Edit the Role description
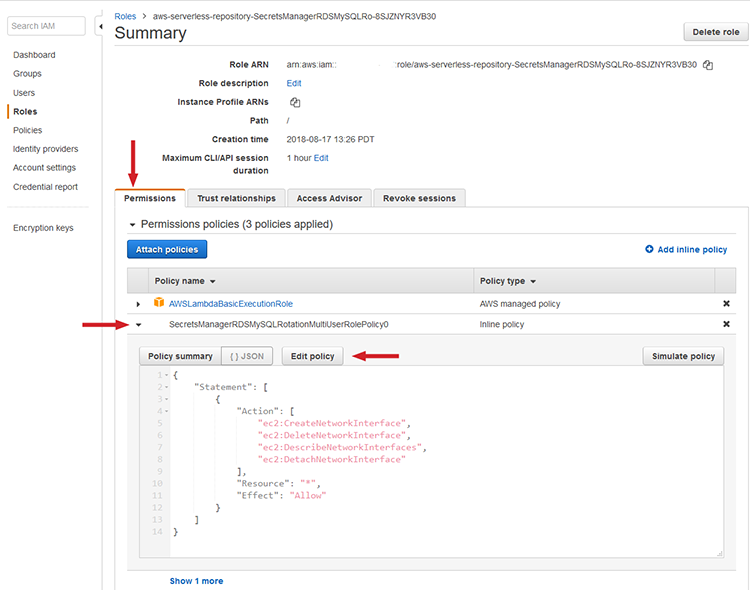Viewport: 750px width, 590px height. tap(294, 83)
